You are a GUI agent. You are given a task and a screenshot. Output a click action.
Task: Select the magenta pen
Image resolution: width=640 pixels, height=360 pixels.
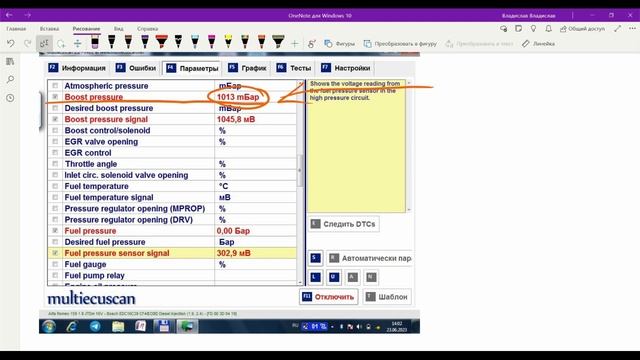[x=211, y=42]
